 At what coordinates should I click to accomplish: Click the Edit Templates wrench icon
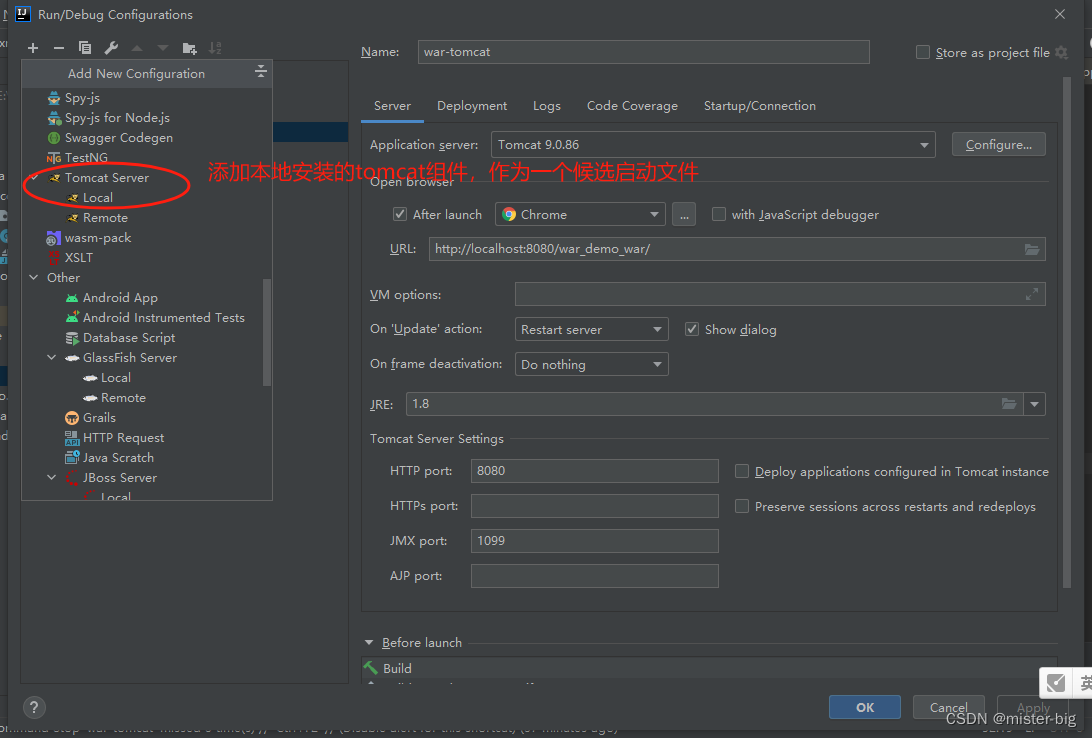point(110,47)
